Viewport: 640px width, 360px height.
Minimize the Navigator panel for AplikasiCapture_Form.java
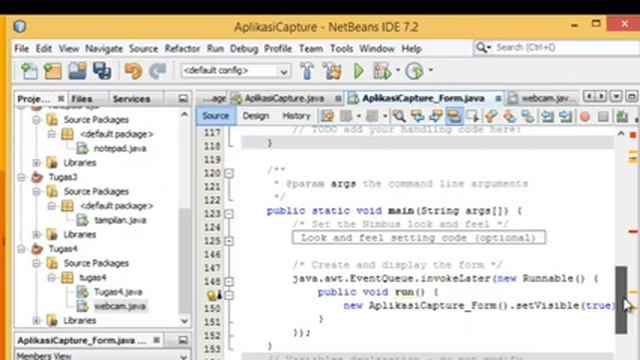183,340
